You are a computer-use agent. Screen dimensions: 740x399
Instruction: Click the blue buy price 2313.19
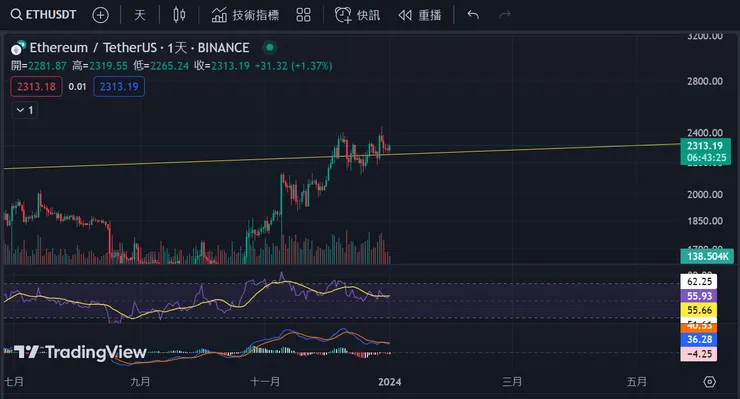click(x=119, y=86)
